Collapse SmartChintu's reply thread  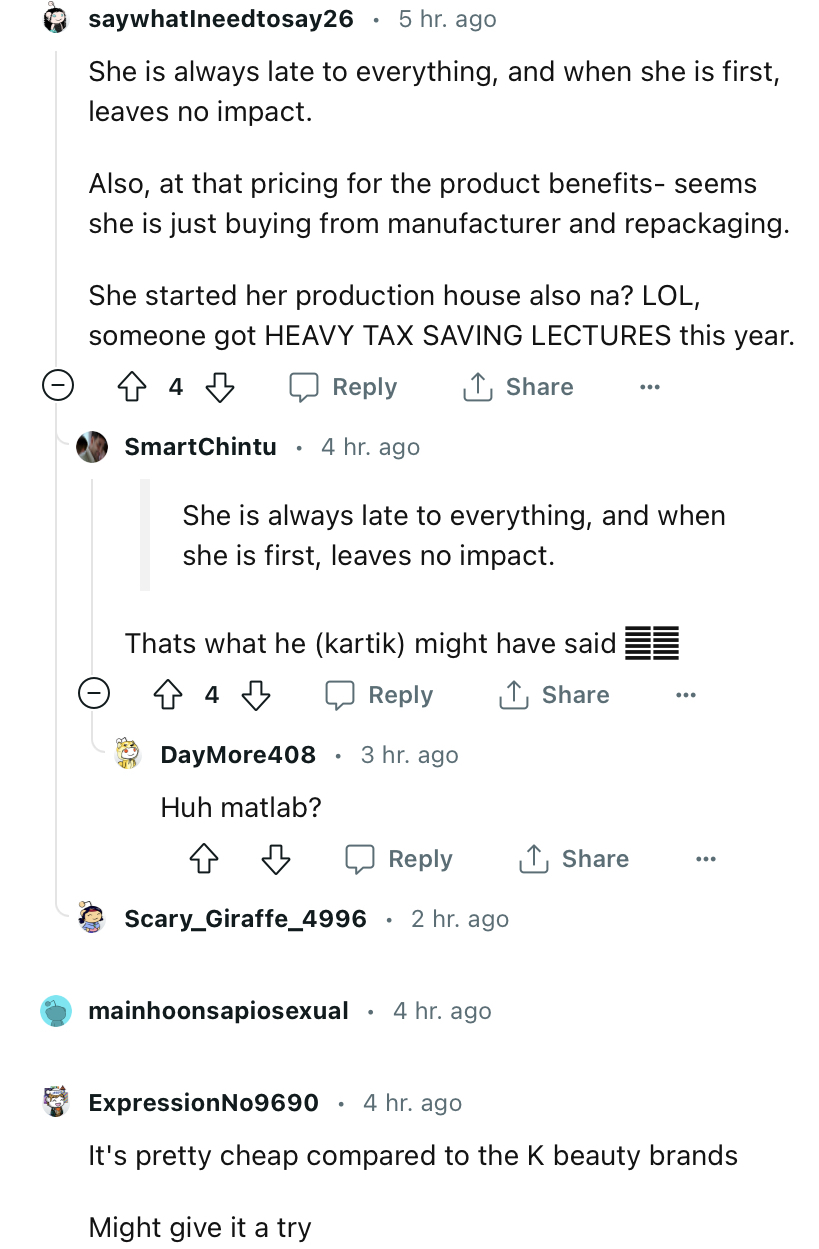pos(93,695)
